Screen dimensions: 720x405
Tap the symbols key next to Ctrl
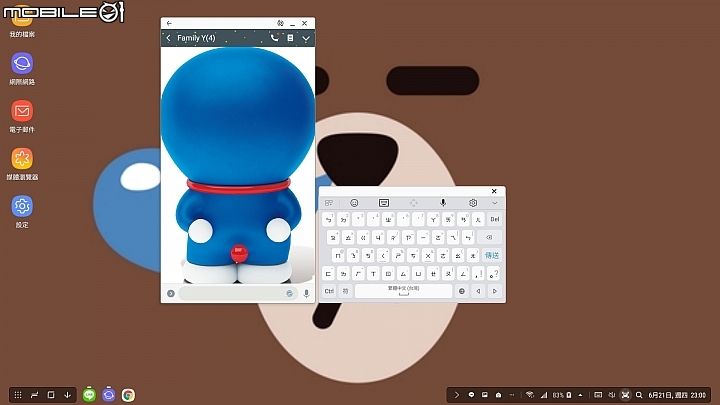345,291
